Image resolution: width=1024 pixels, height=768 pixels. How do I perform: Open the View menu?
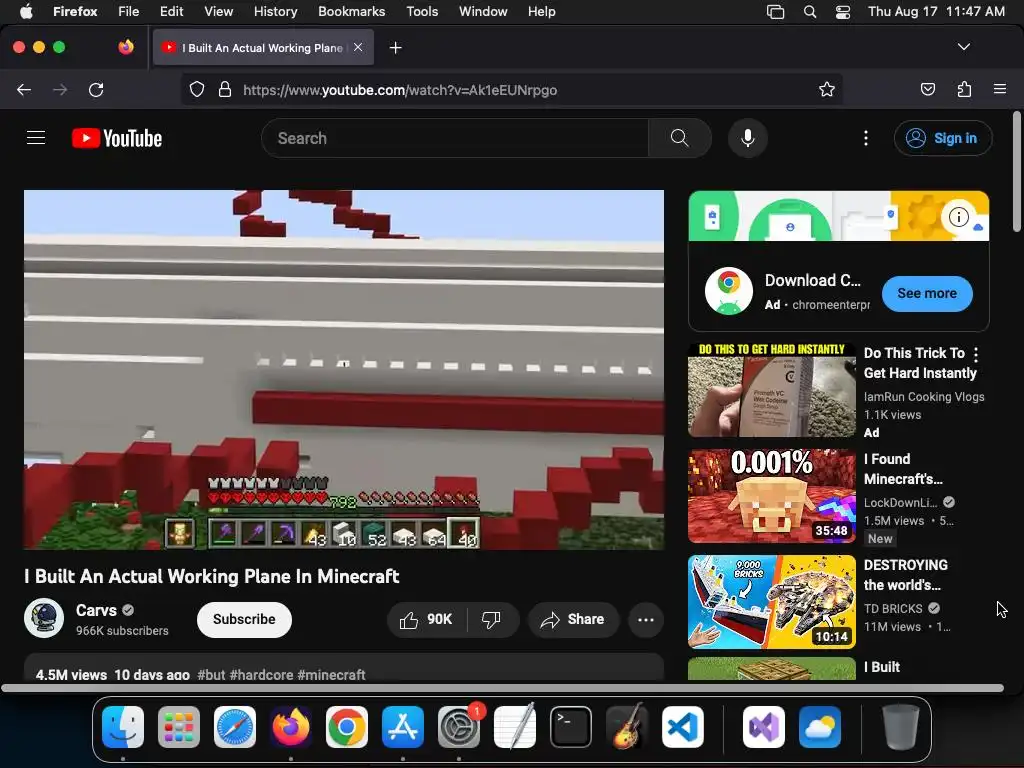[218, 11]
